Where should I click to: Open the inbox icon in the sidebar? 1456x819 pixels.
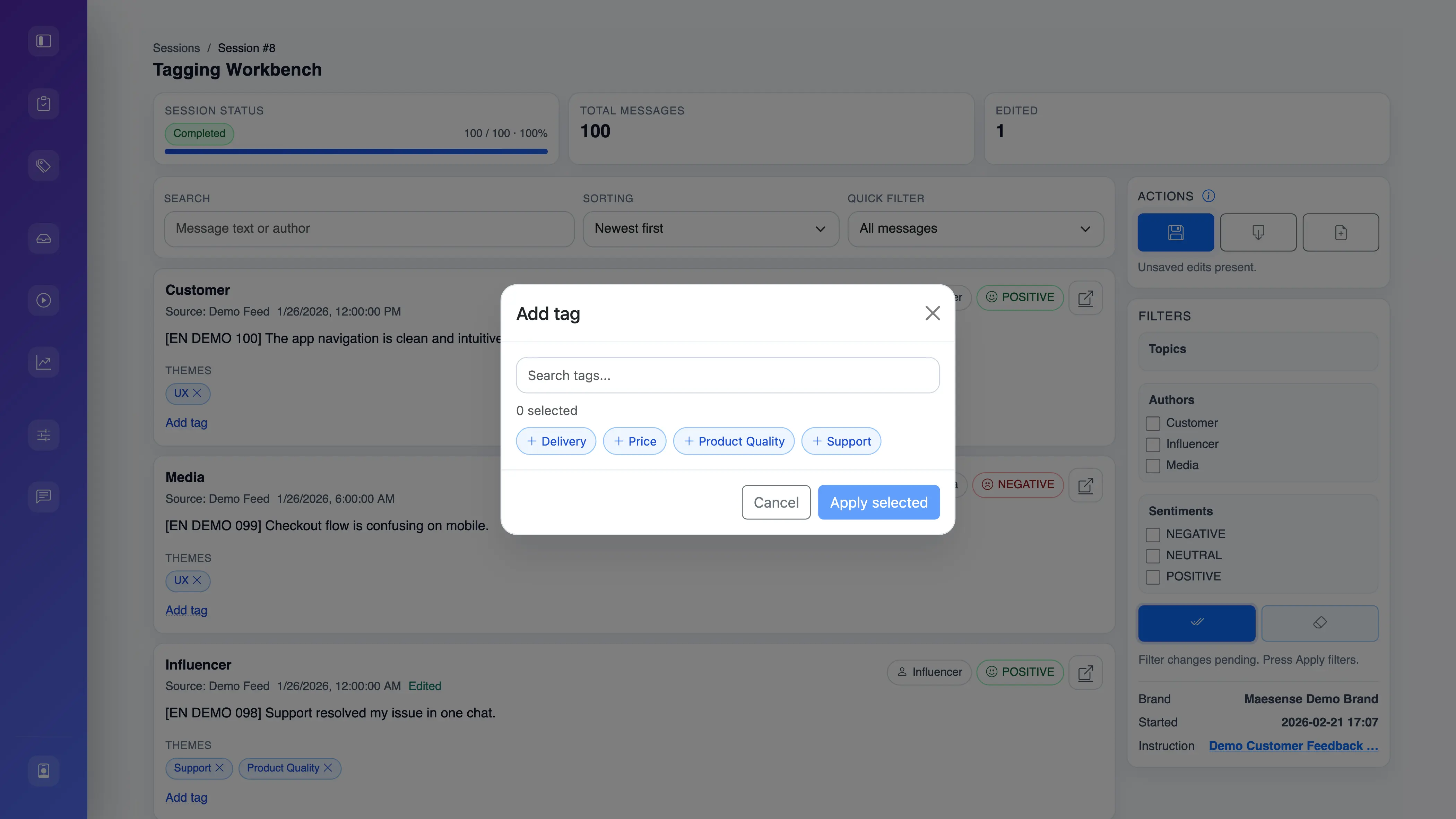pyautogui.click(x=44, y=238)
